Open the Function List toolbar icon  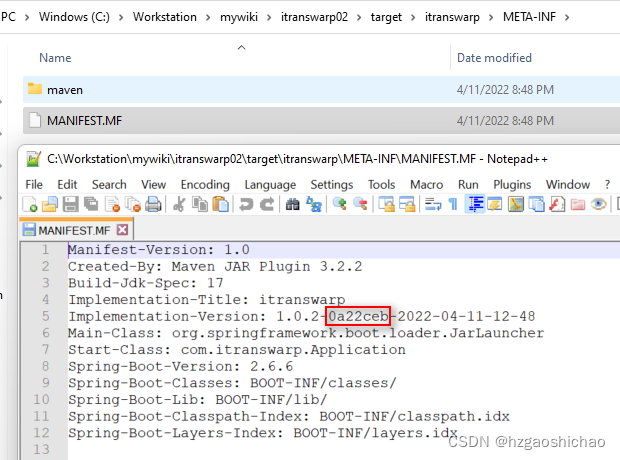coord(557,204)
